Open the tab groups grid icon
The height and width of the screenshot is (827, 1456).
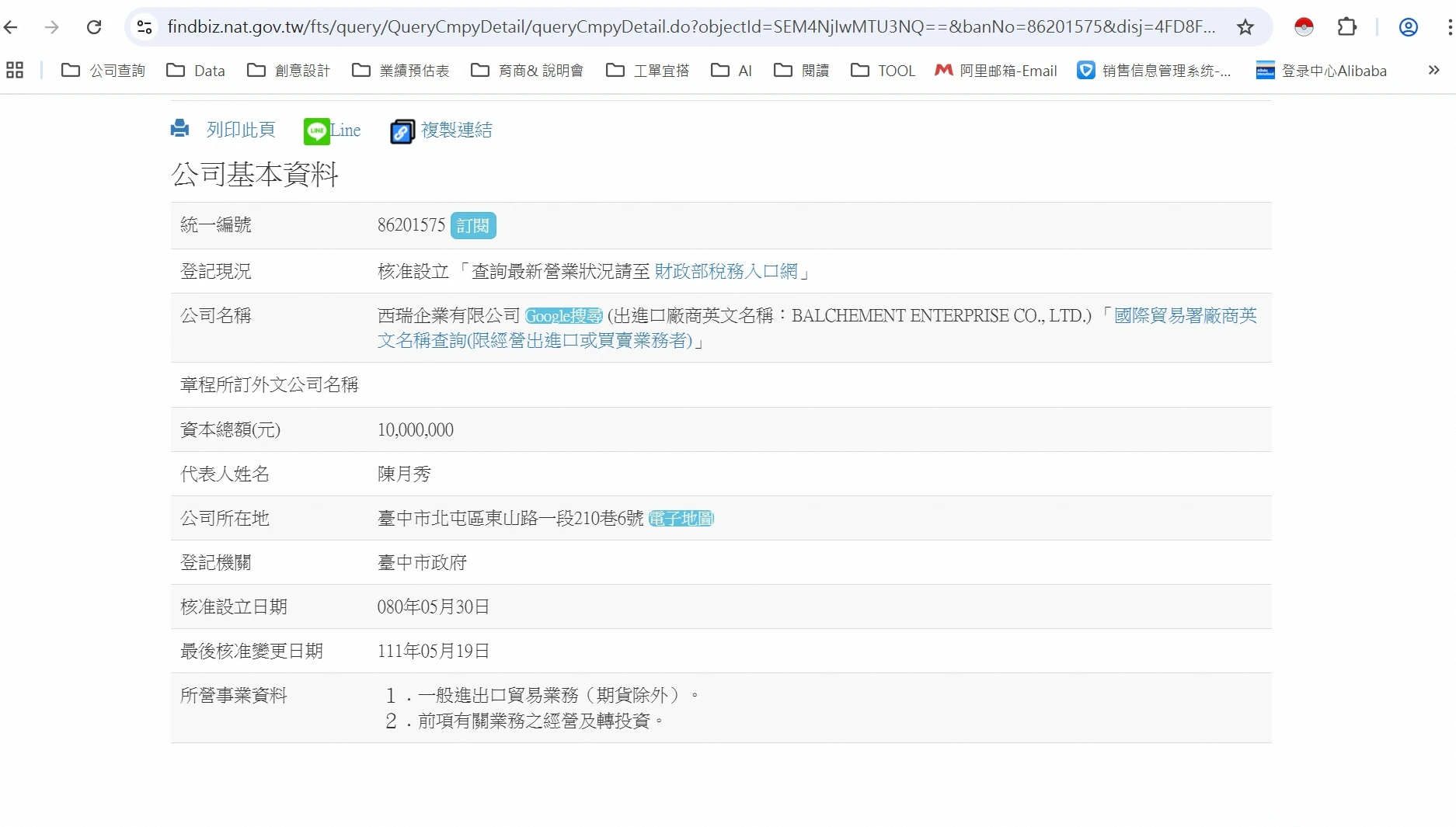pos(15,71)
